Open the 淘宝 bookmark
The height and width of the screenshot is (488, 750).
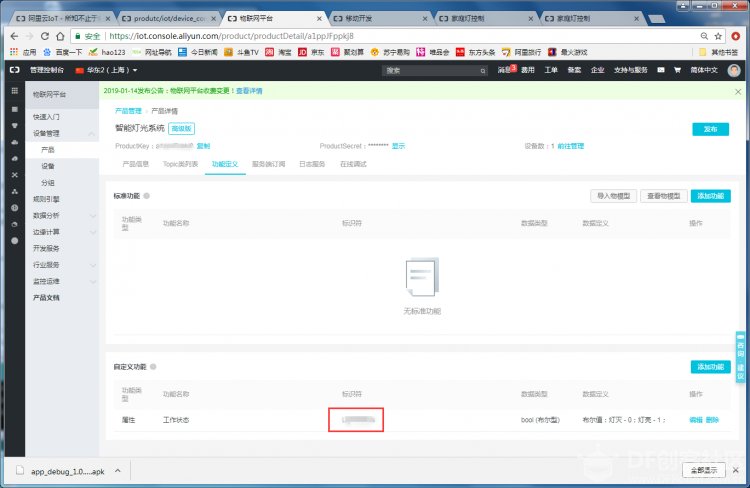[278, 52]
